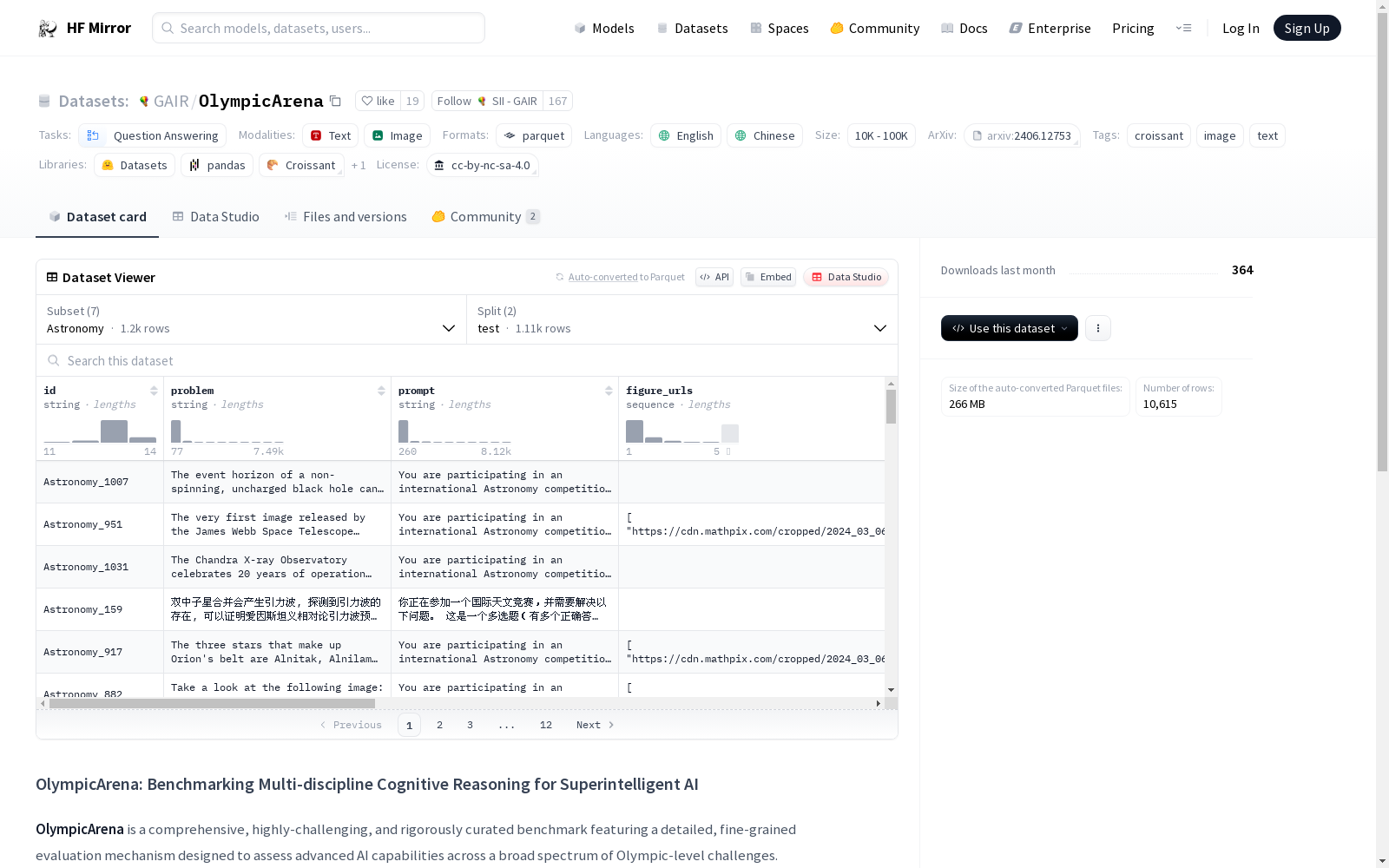This screenshot has height=868, width=1389.
Task: Open the arxiv:2406.12753 paper tag
Action: tap(1022, 135)
